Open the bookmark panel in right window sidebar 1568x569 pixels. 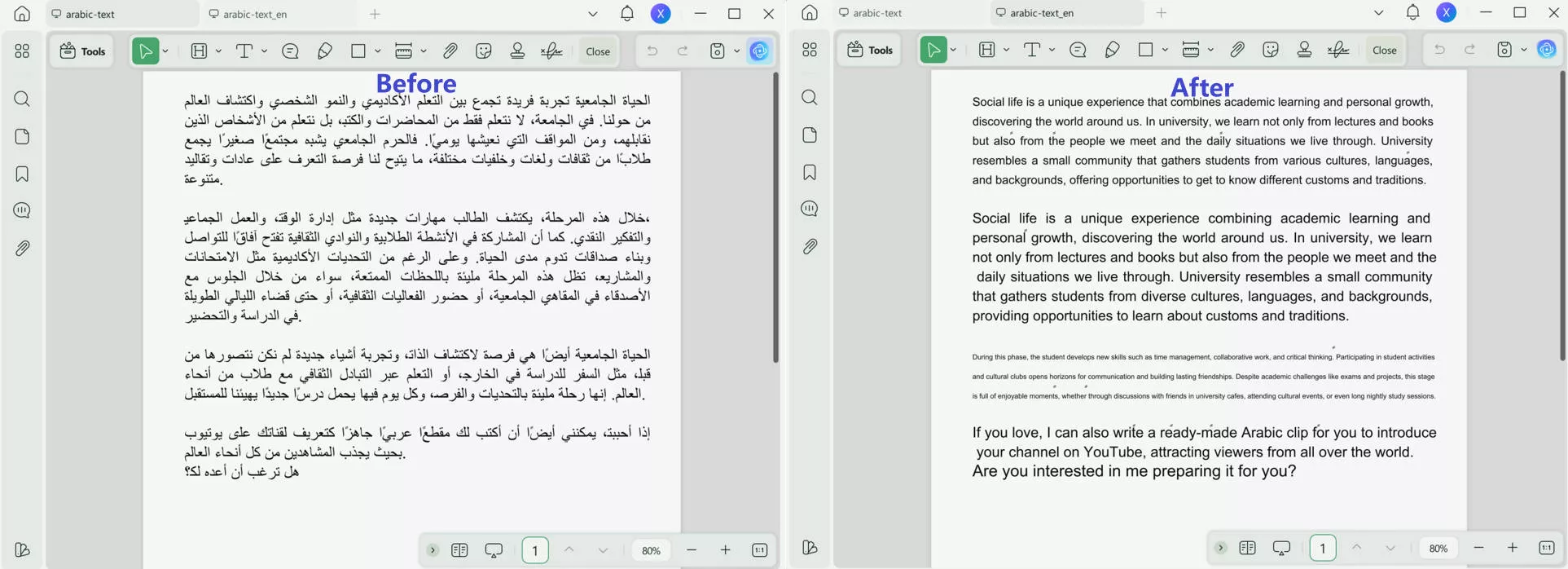(x=809, y=172)
